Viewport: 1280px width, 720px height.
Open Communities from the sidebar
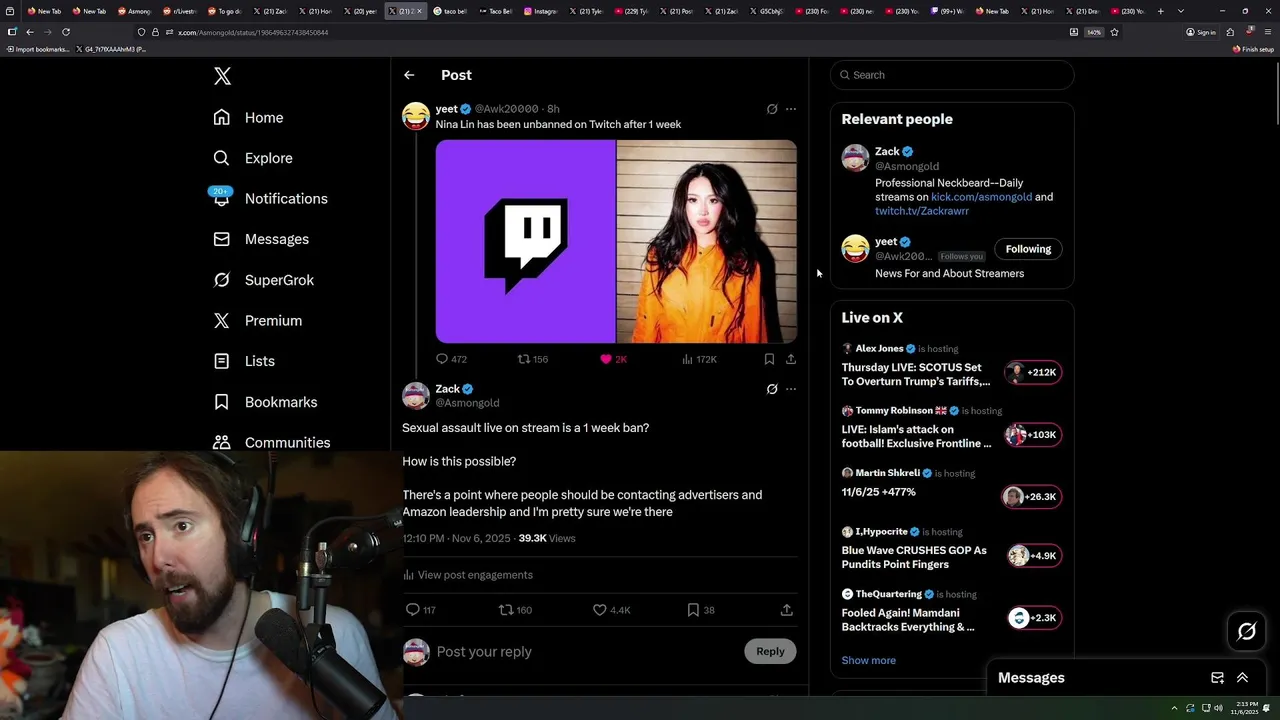point(271,442)
